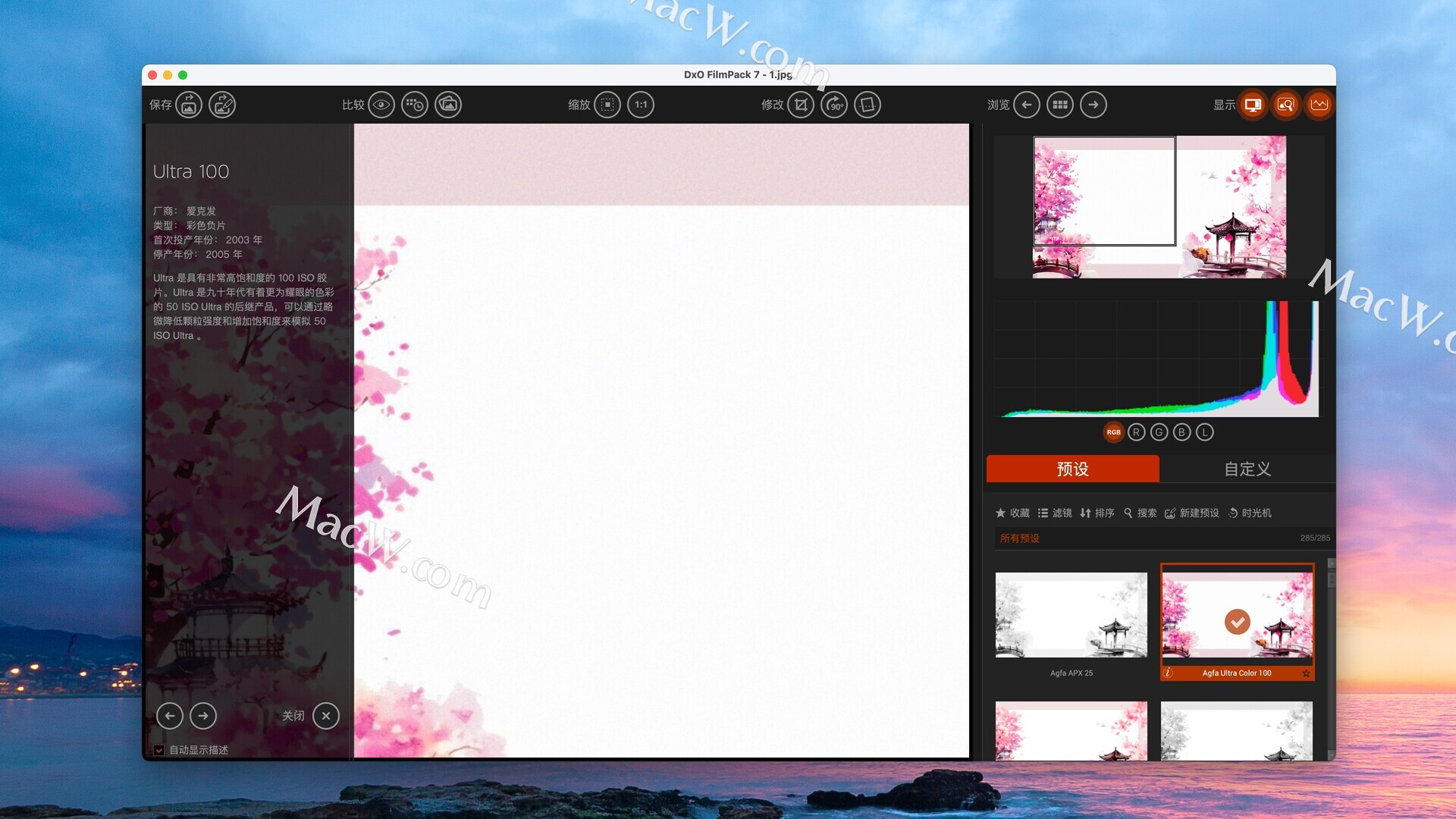The height and width of the screenshot is (819, 1456).
Task: Go to previous film description arrow
Action: coord(170,716)
